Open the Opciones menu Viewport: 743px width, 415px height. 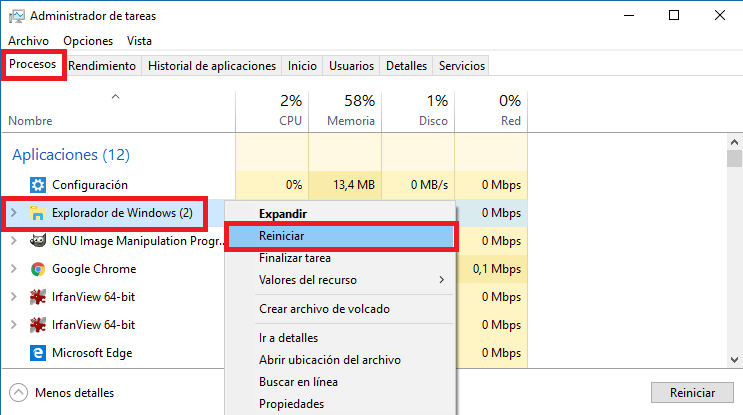(88, 41)
